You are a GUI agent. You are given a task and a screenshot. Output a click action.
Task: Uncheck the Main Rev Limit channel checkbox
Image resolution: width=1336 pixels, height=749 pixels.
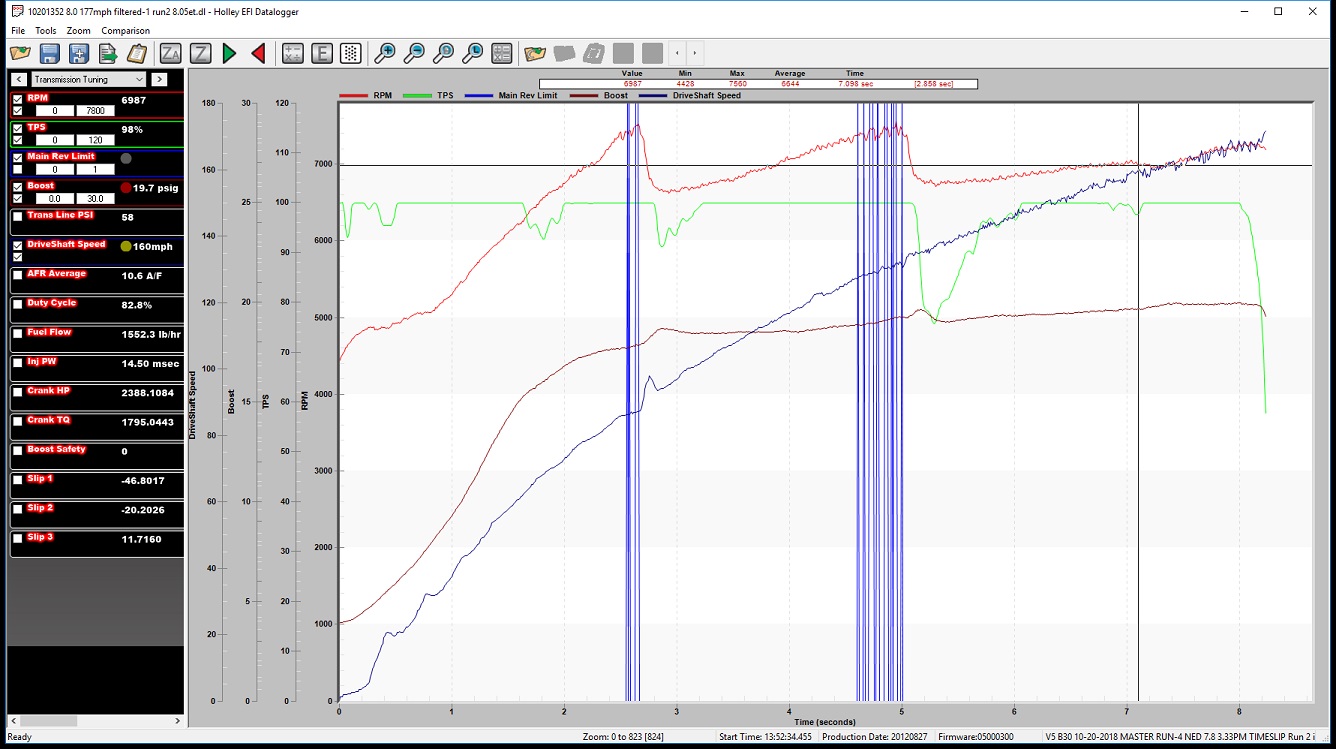click(18, 158)
